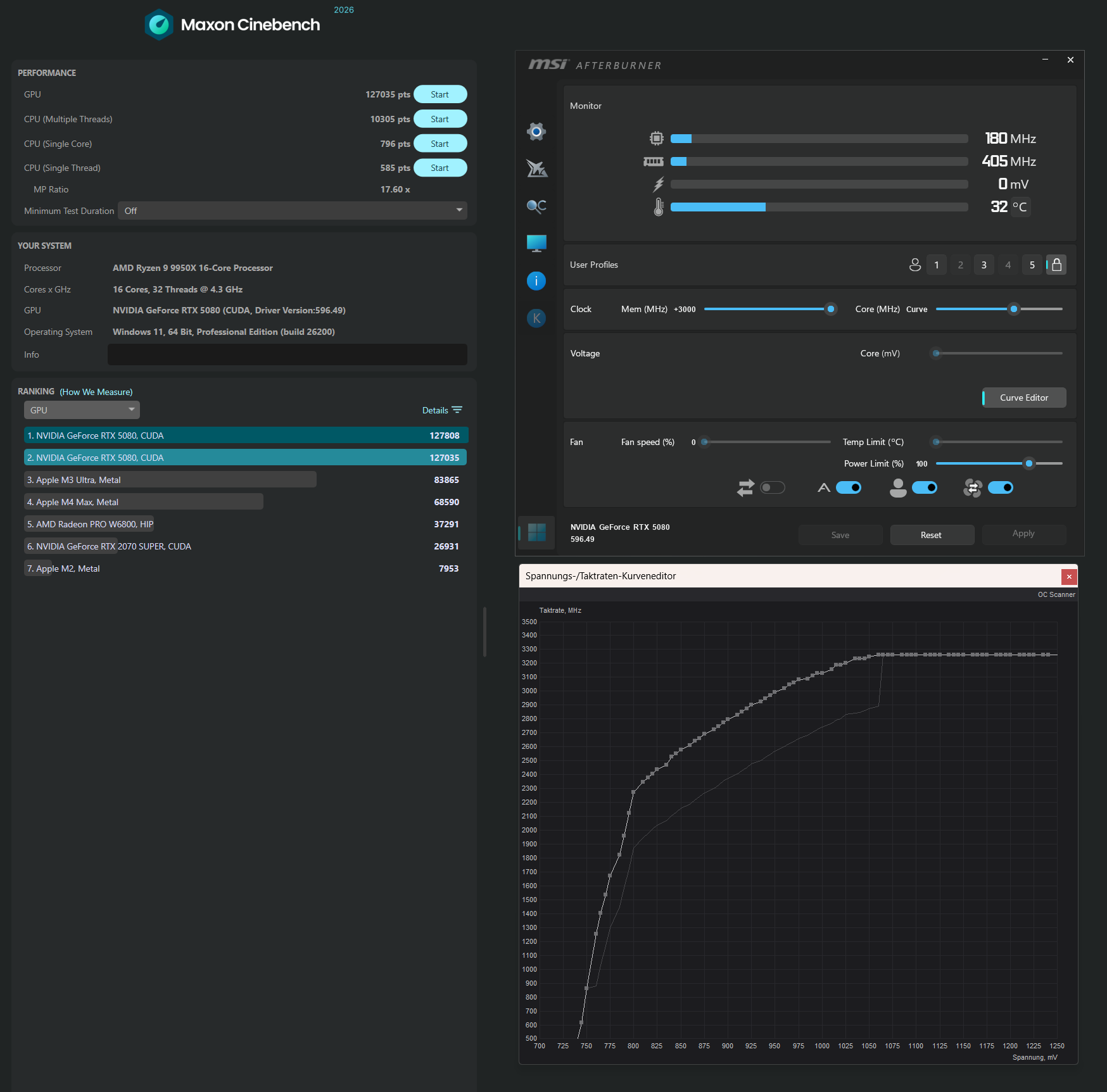This screenshot has width=1107, height=1092.
Task: Start the CPU (Single Thread) test
Action: pos(440,168)
